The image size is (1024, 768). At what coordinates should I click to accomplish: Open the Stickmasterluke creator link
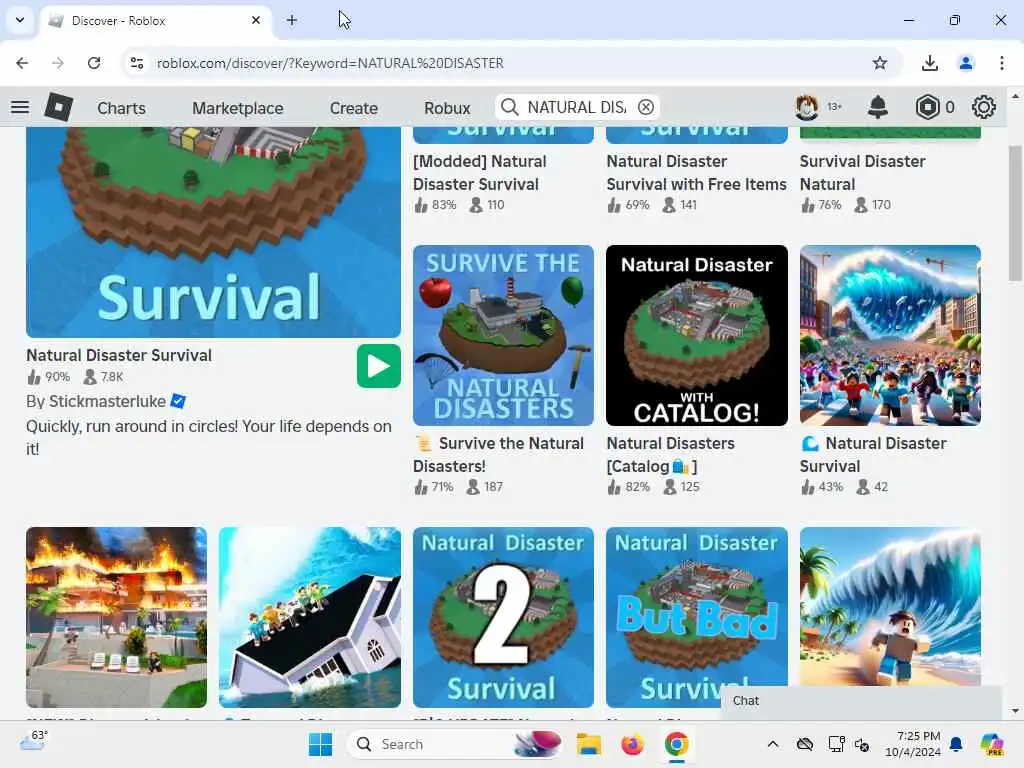(107, 401)
